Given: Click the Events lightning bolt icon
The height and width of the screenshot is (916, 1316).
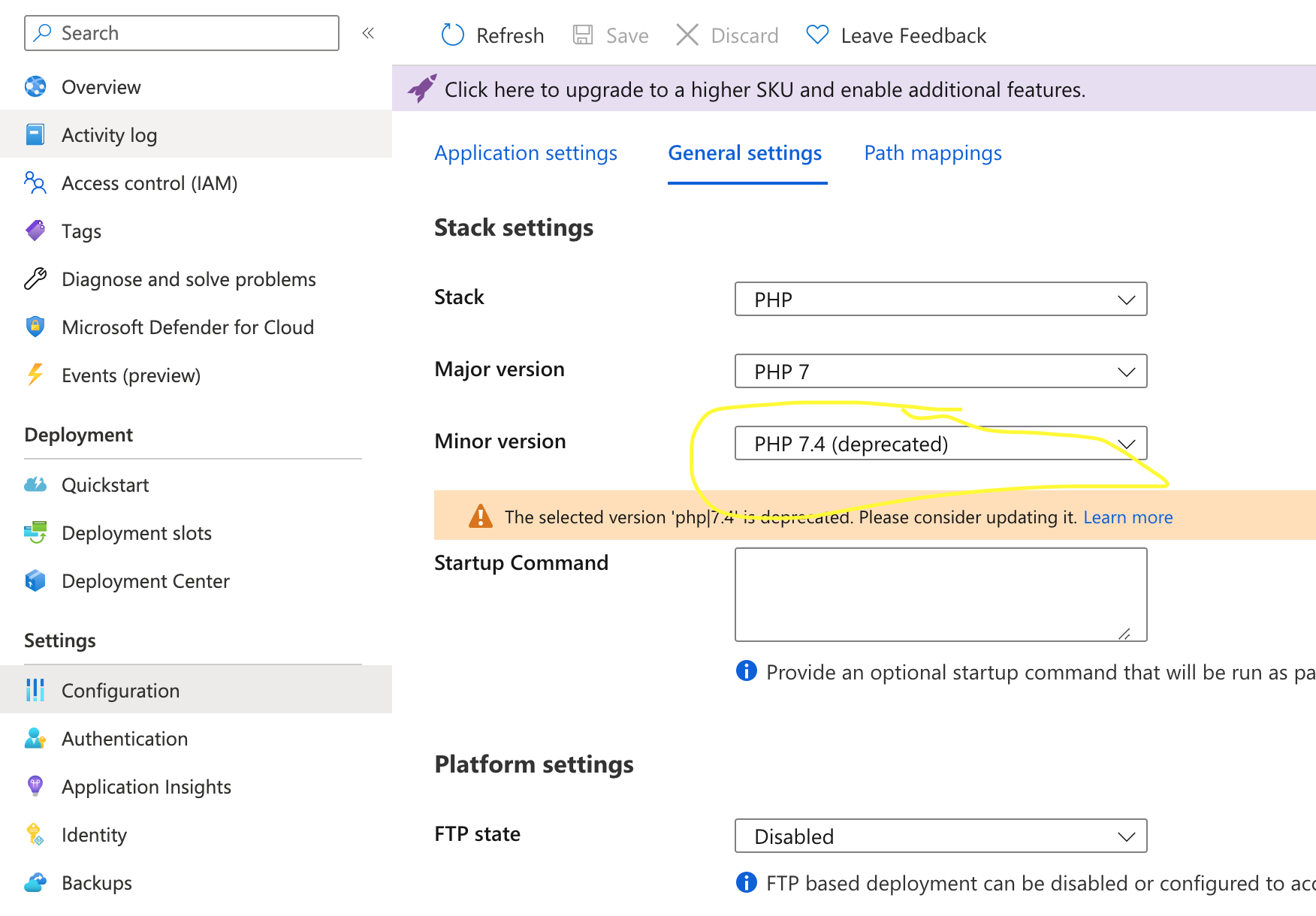Looking at the screenshot, I should 35,375.
